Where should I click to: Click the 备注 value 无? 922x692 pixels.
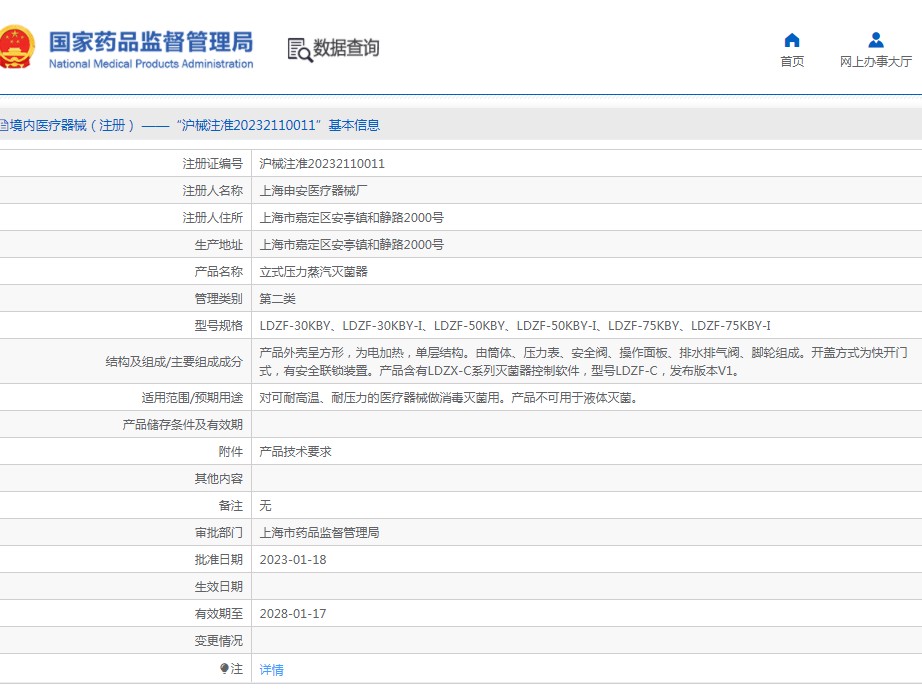(x=265, y=506)
